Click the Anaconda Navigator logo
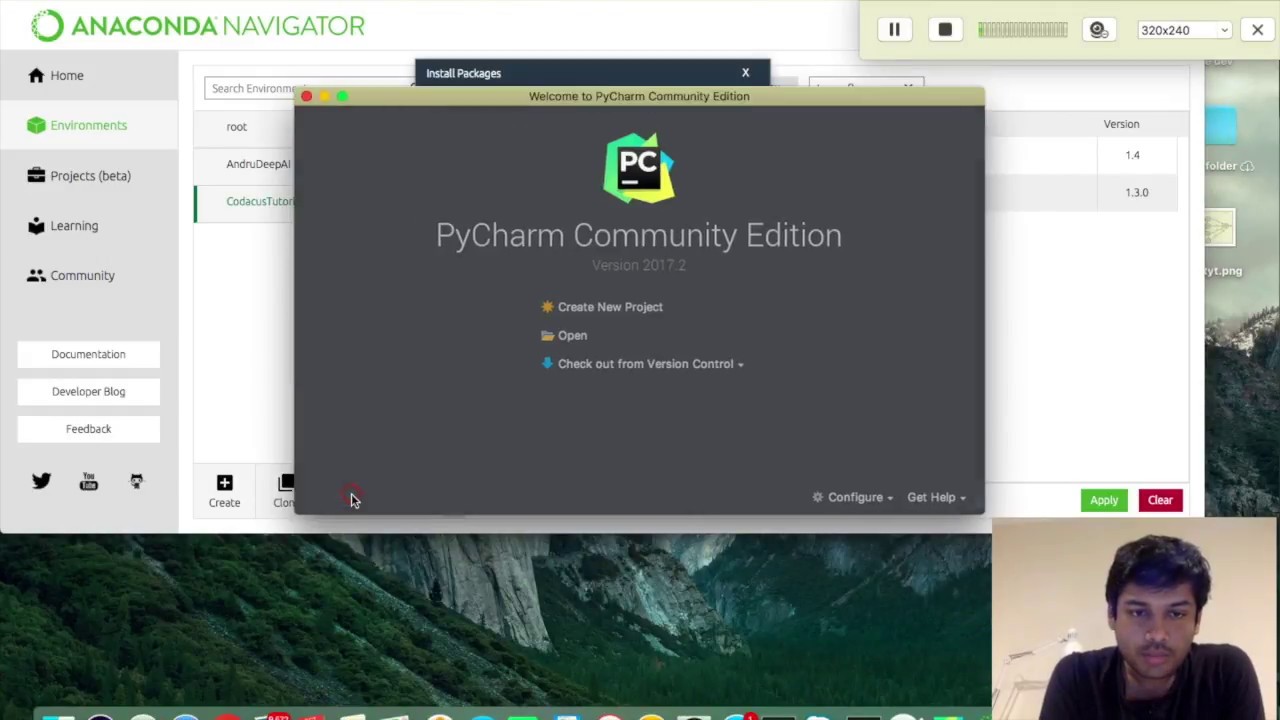1280x720 pixels. coord(198,25)
